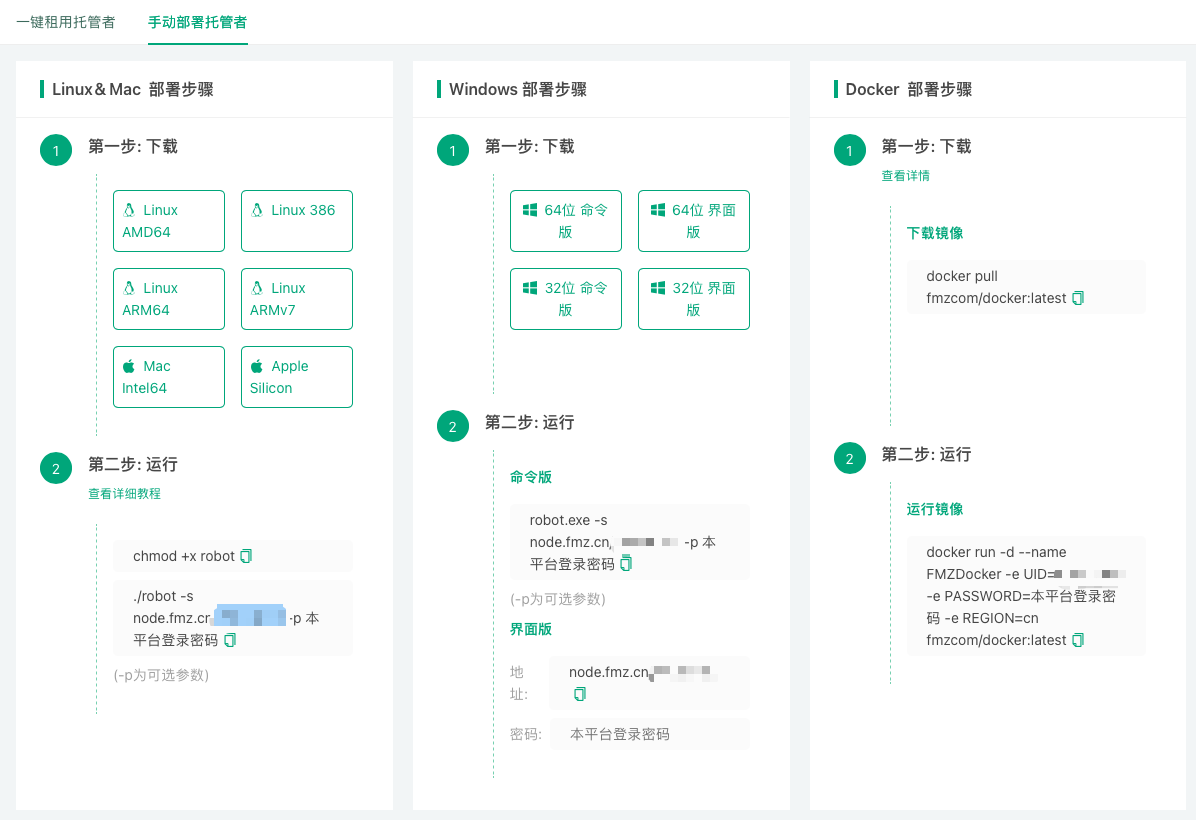Download the Windows 64位 界面版
This screenshot has width=1196, height=820.
coord(694,220)
